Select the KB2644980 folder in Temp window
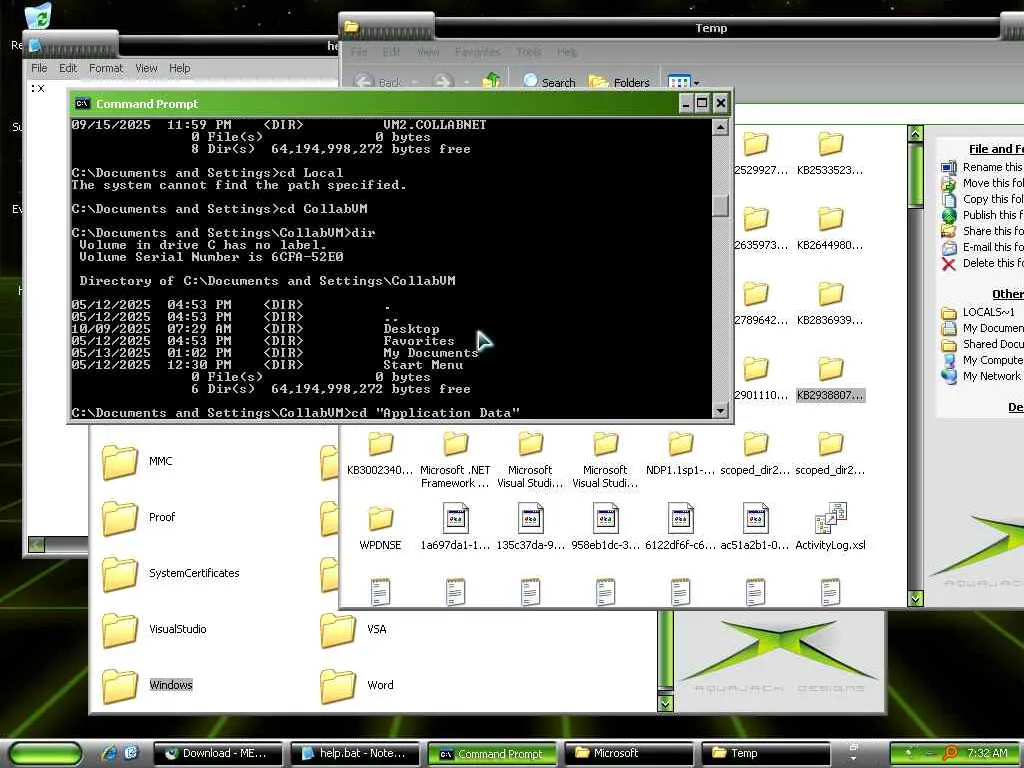Image resolution: width=1024 pixels, height=768 pixels. [830, 229]
